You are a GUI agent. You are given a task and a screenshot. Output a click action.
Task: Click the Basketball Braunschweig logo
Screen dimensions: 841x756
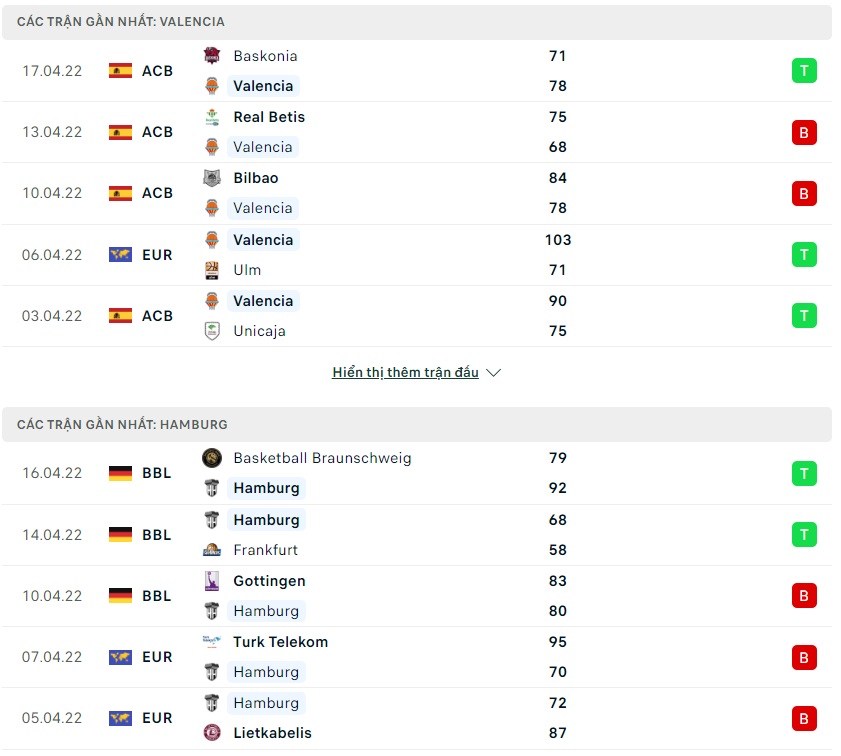point(212,458)
